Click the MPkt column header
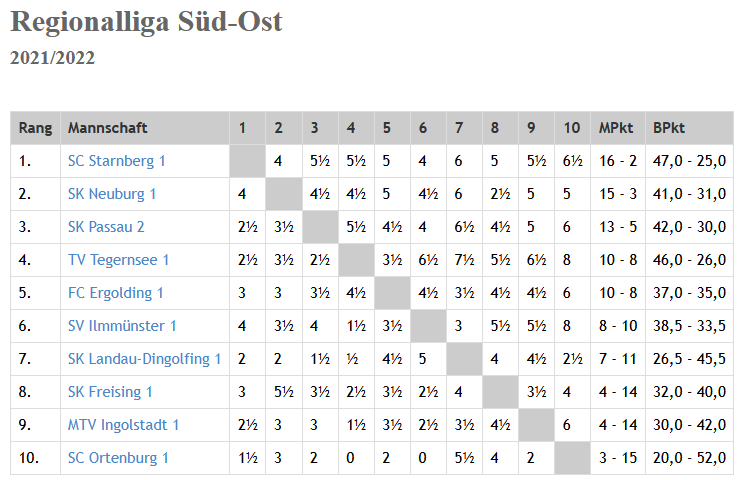 pos(616,128)
